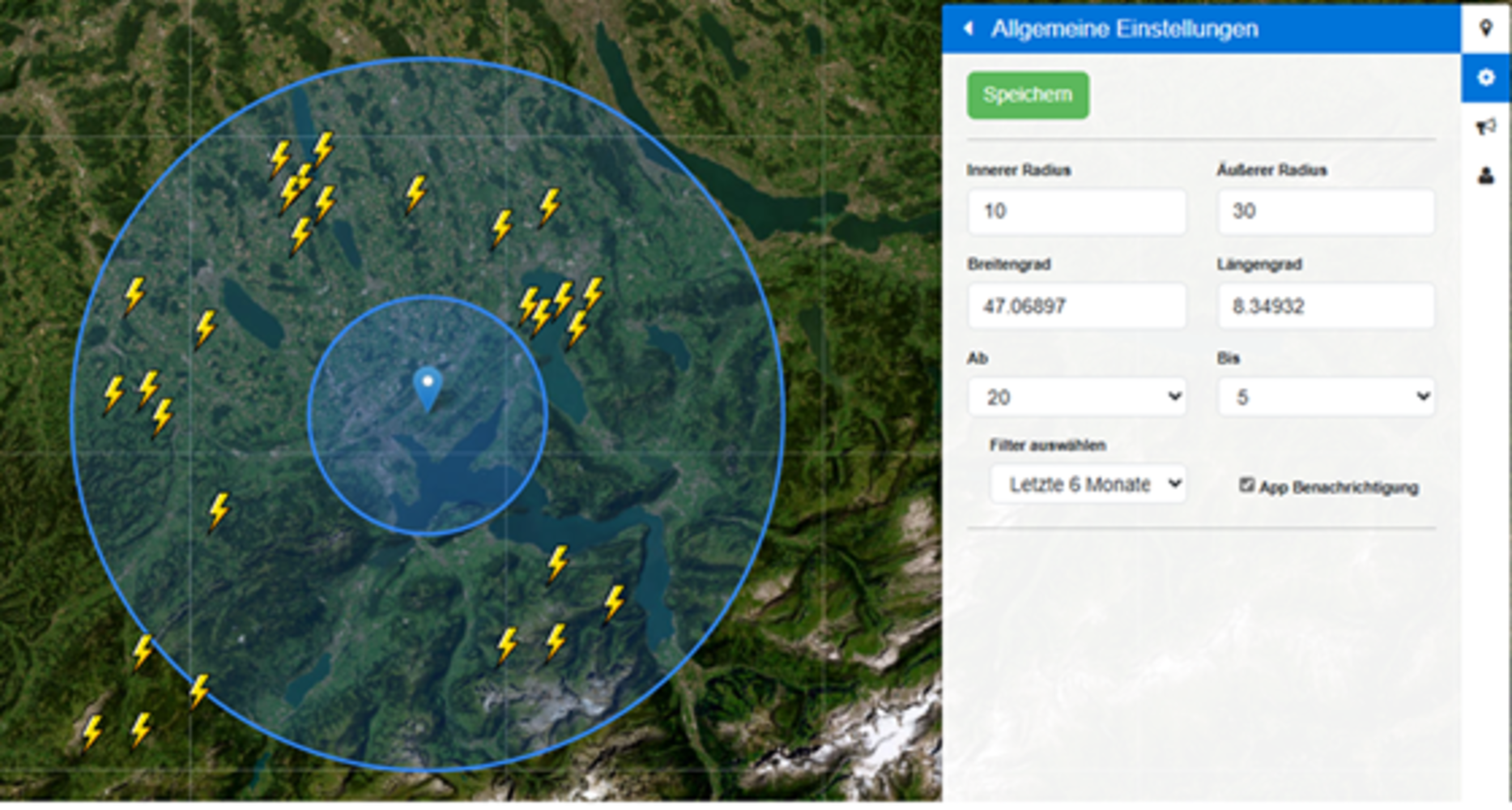Click the Allgemeine Einstellungen header title

[x=1124, y=29]
